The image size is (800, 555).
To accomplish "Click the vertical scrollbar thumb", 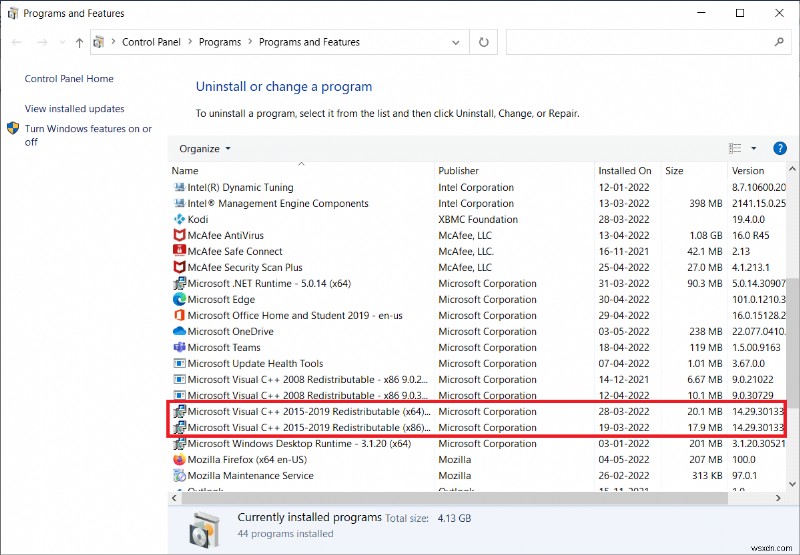I will 792,342.
